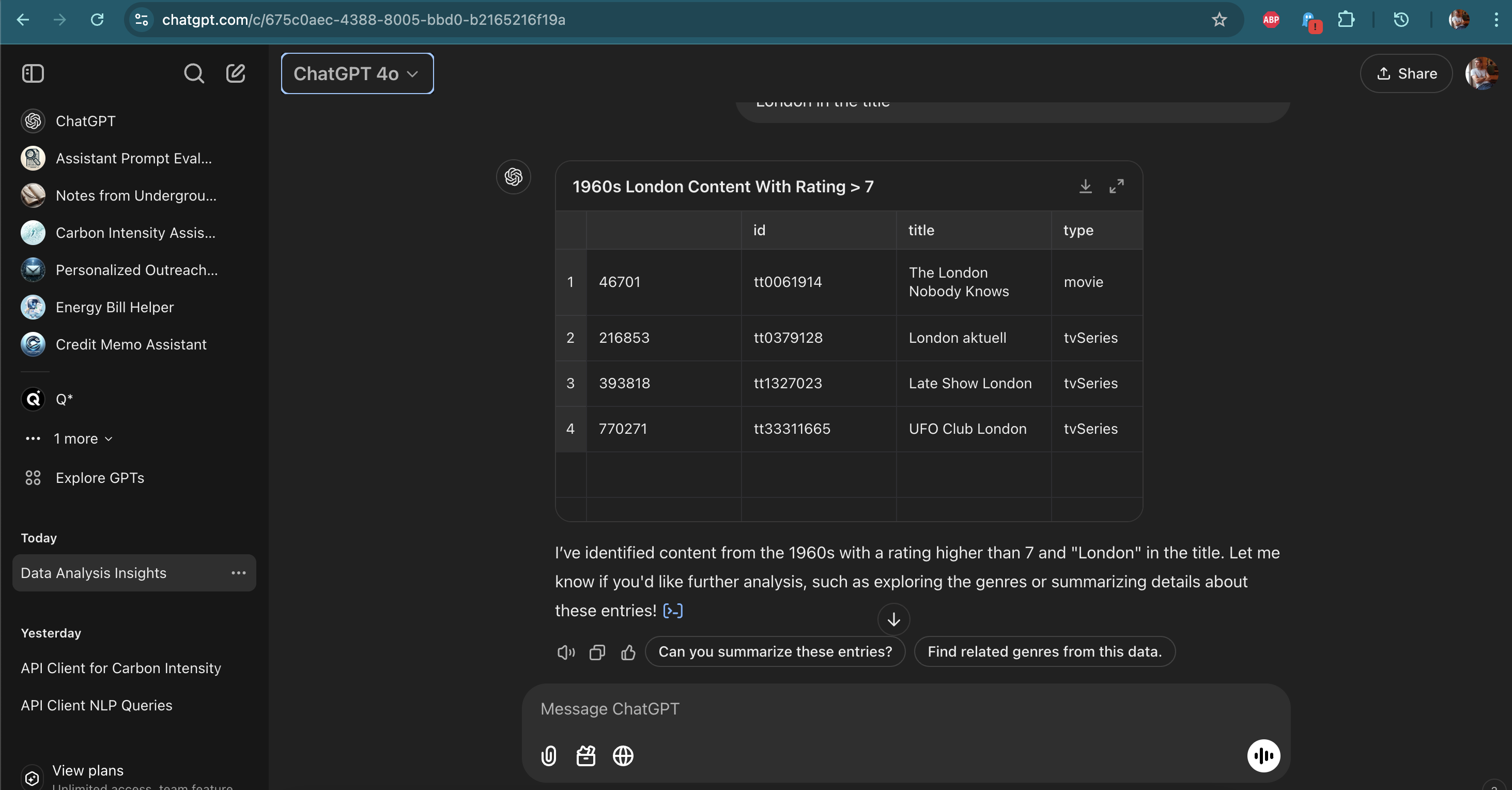
Task: Start voice mode in message box
Action: pyautogui.click(x=1263, y=756)
